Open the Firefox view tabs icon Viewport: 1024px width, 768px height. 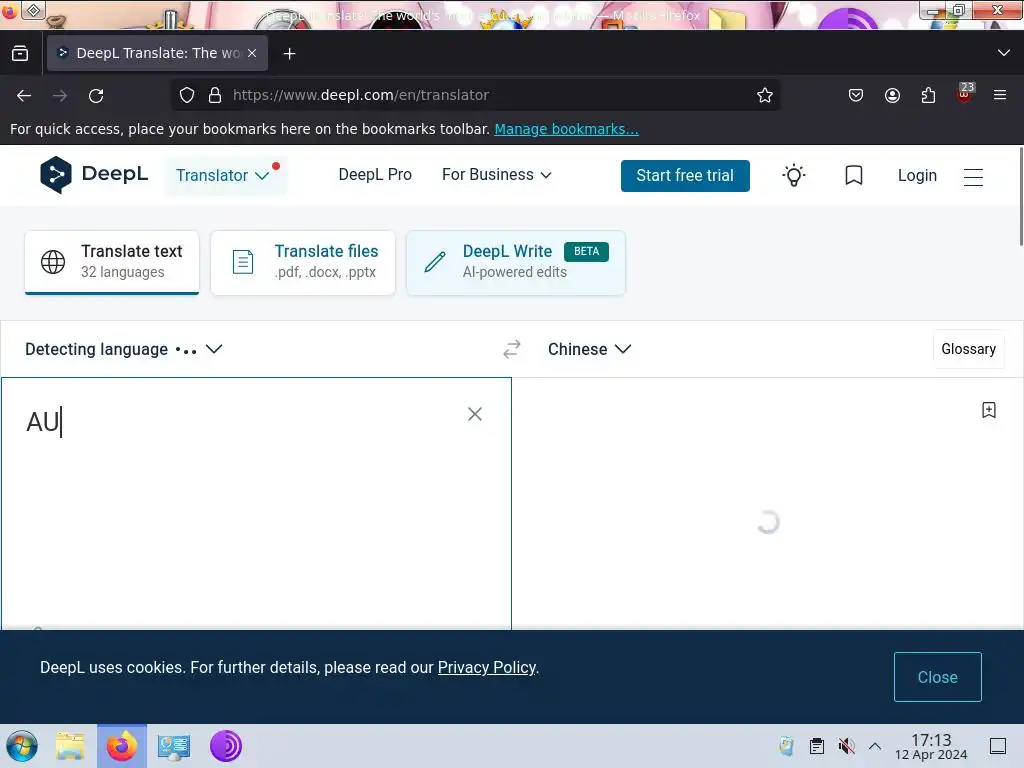pyautogui.click(x=20, y=54)
